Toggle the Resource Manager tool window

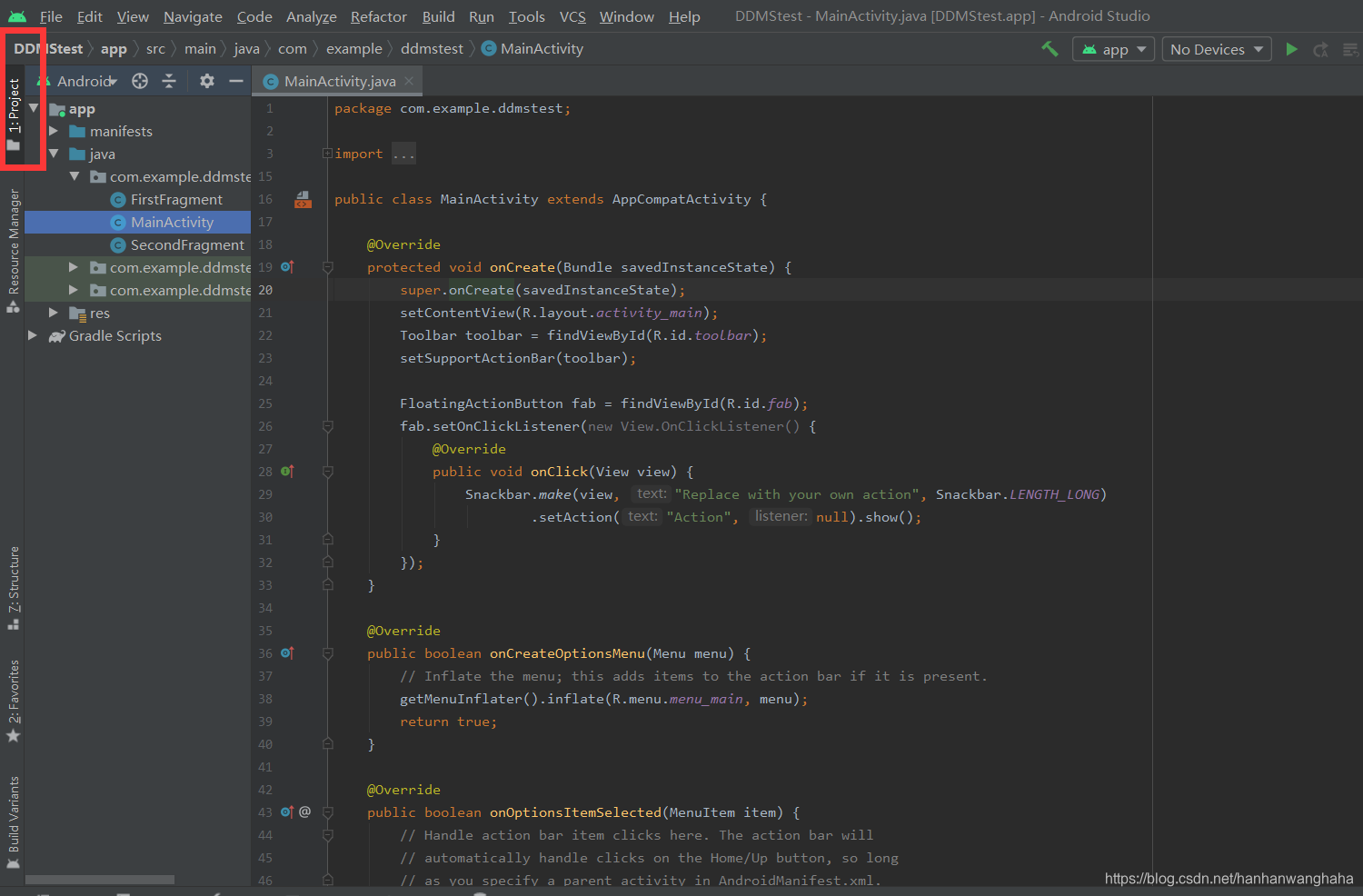[14, 251]
